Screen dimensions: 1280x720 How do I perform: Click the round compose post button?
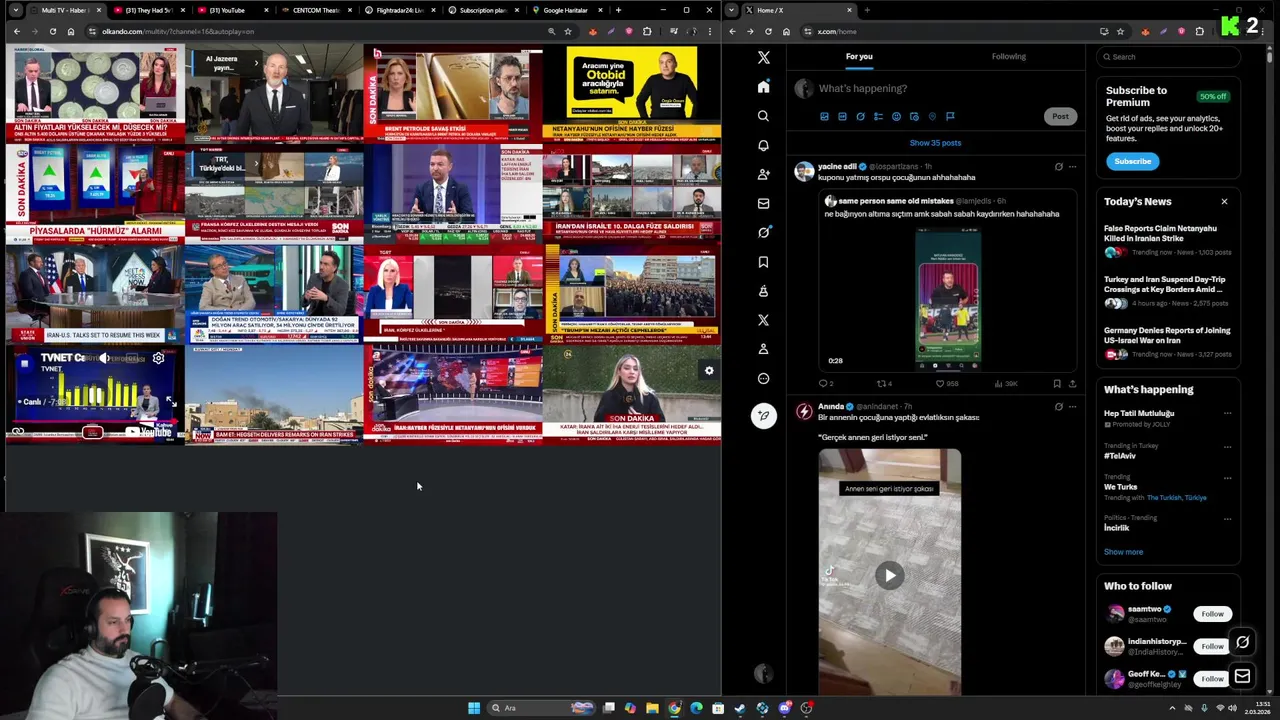tap(763, 415)
